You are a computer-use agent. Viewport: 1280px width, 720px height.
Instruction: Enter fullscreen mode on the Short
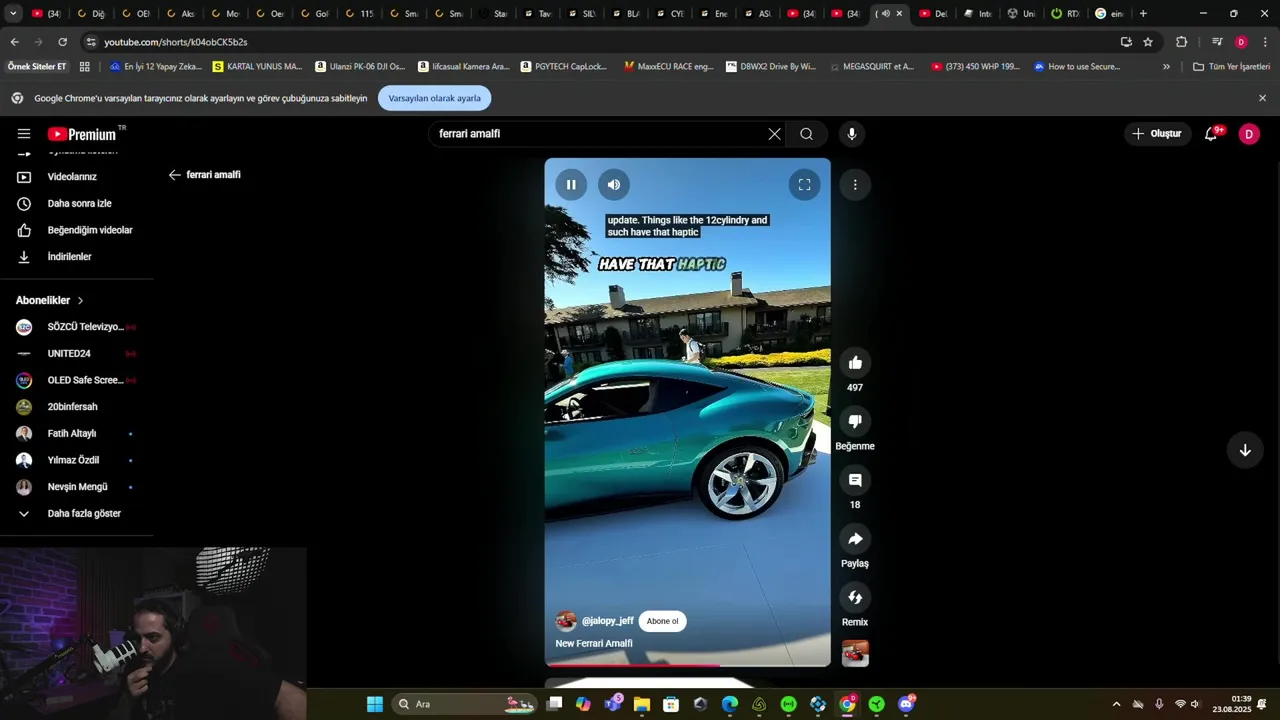click(804, 184)
